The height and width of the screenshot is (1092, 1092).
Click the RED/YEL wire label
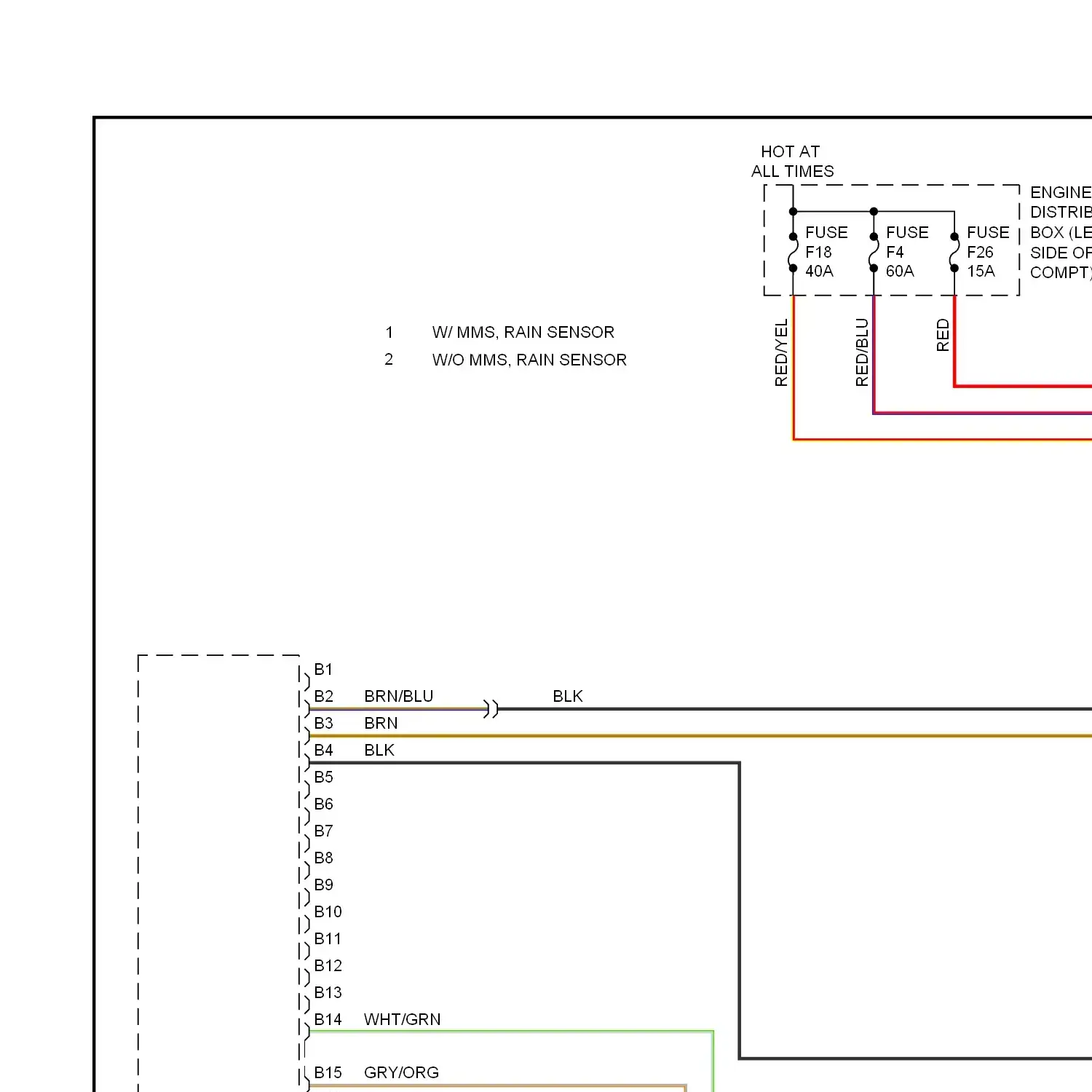781,352
